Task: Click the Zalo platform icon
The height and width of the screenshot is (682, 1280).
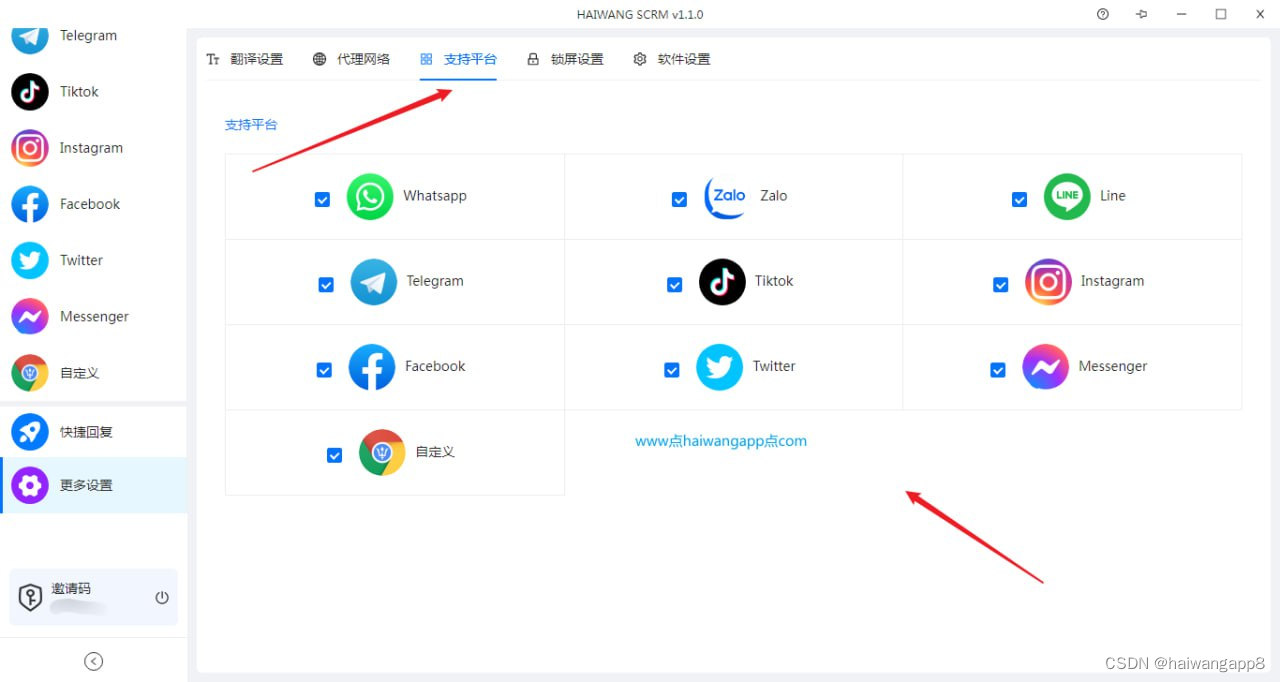Action: tap(724, 196)
